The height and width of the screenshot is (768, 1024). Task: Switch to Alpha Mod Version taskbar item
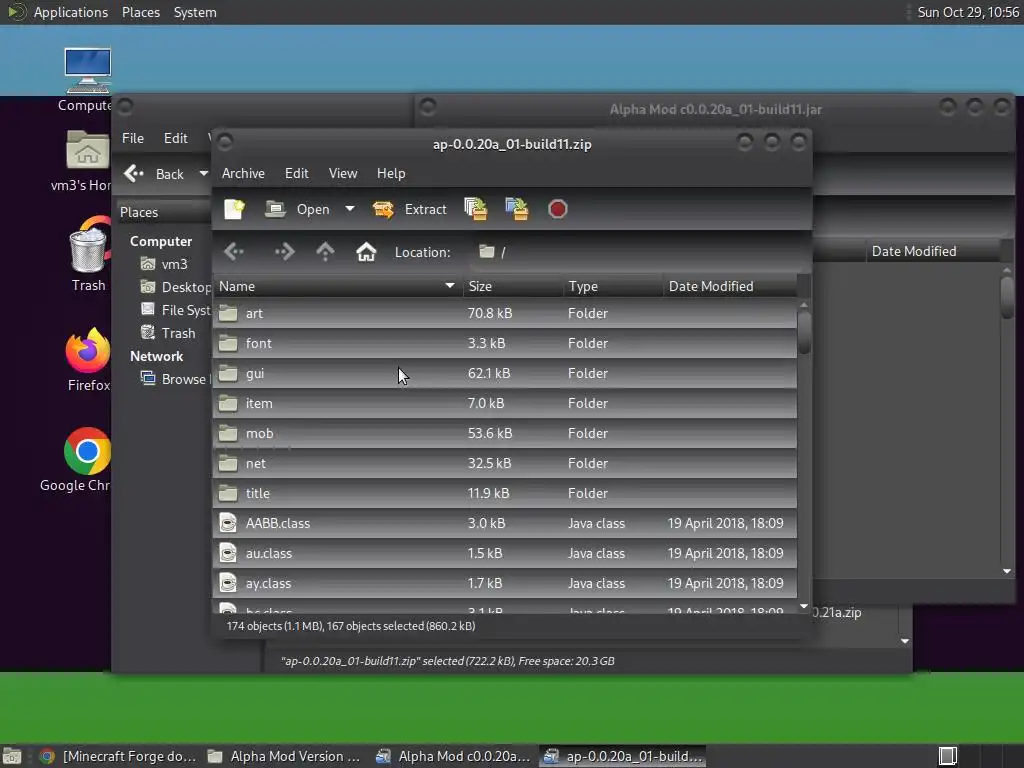[x=285, y=756]
